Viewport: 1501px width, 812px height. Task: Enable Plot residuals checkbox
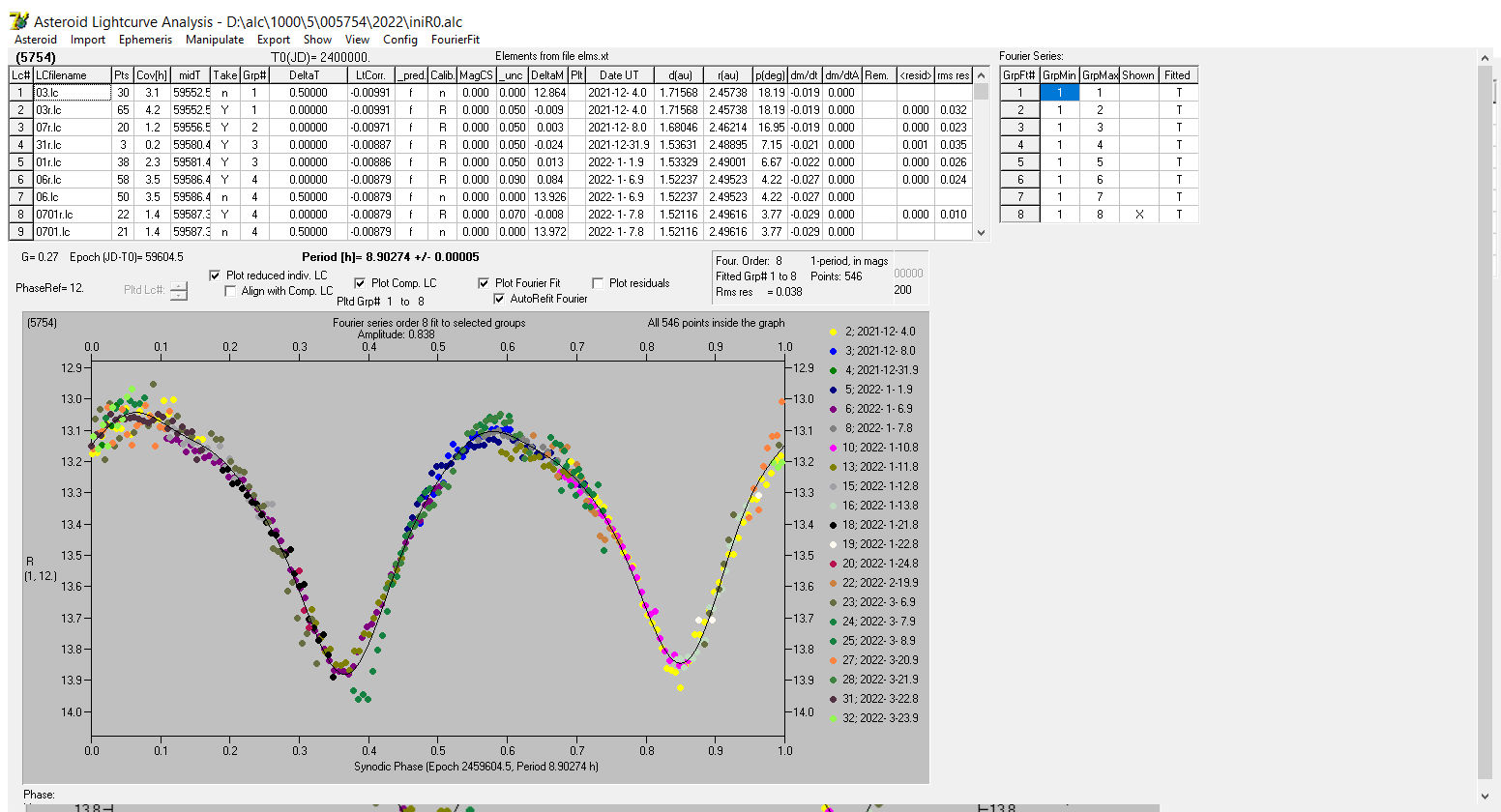click(x=598, y=283)
